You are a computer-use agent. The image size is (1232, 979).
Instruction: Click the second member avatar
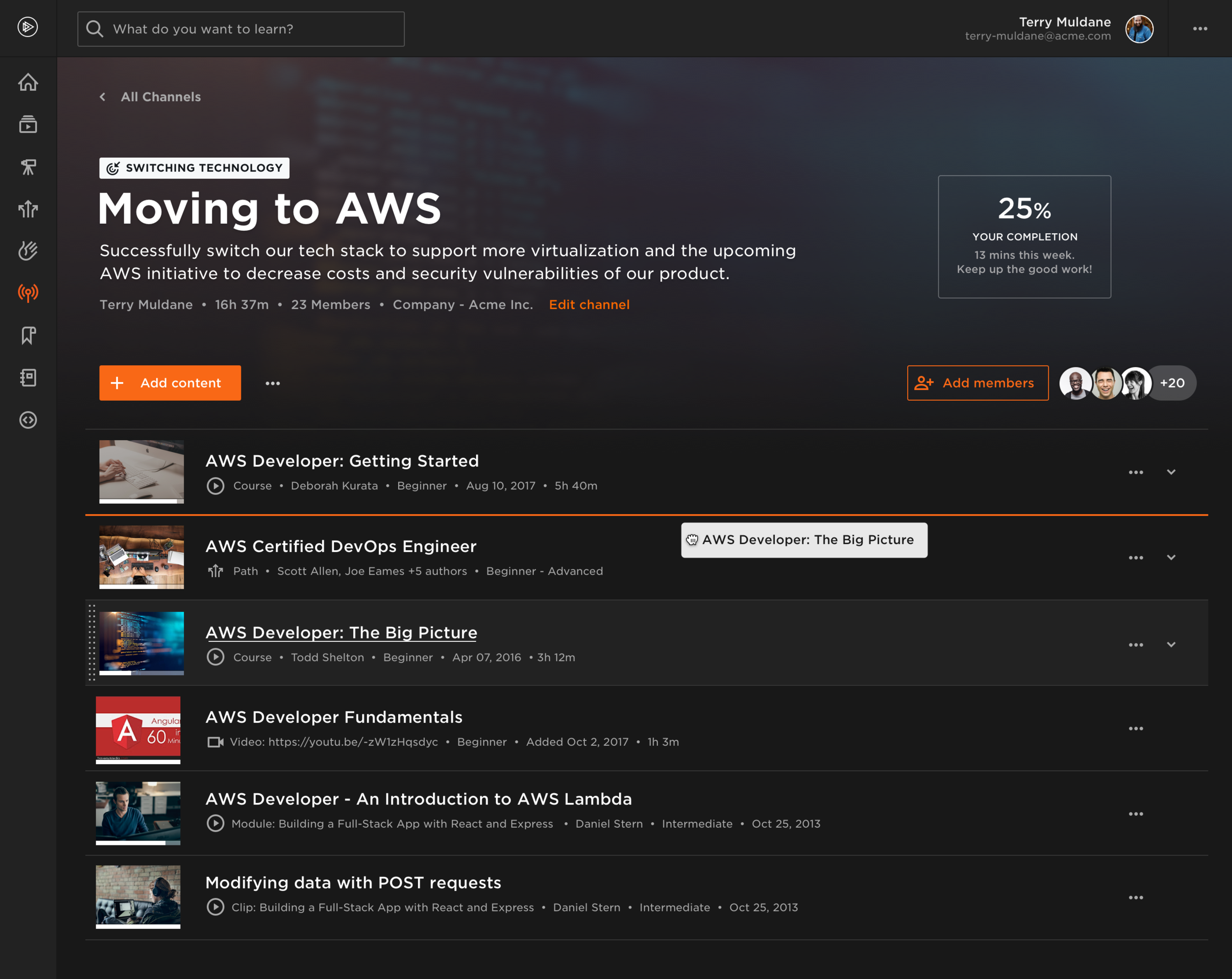1105,383
